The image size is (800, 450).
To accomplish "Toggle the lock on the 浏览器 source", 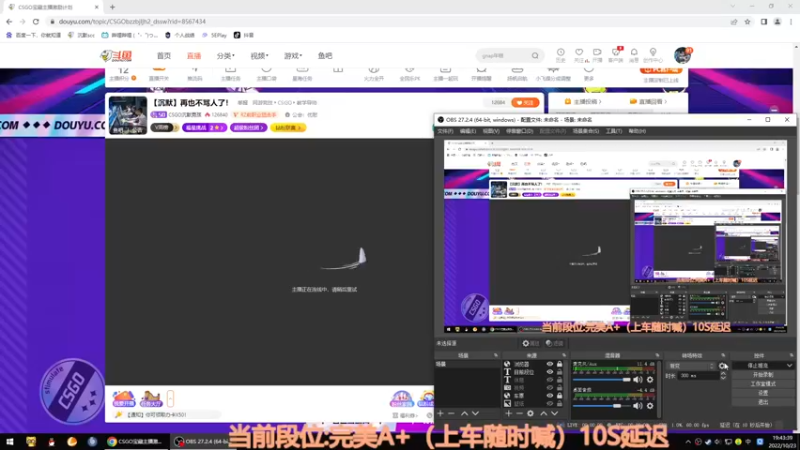I will click(560, 364).
